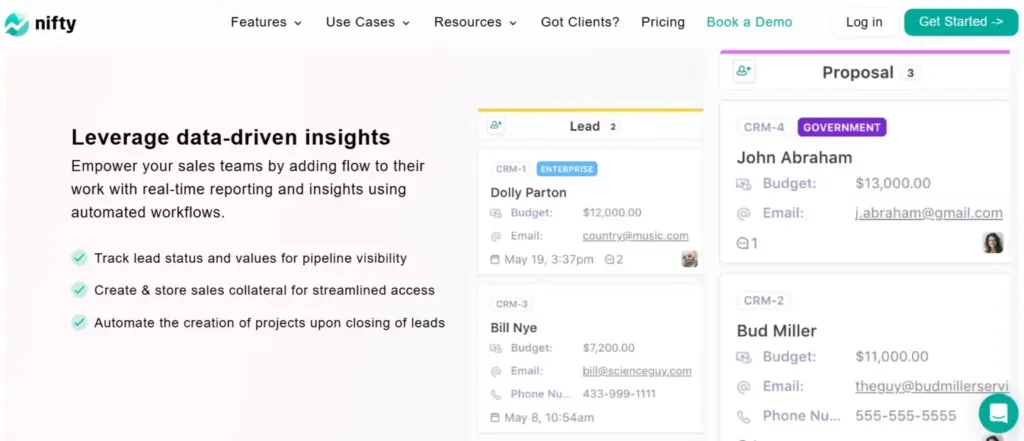1024x441 pixels.
Task: Expand the Features dropdown menu
Action: point(266,22)
